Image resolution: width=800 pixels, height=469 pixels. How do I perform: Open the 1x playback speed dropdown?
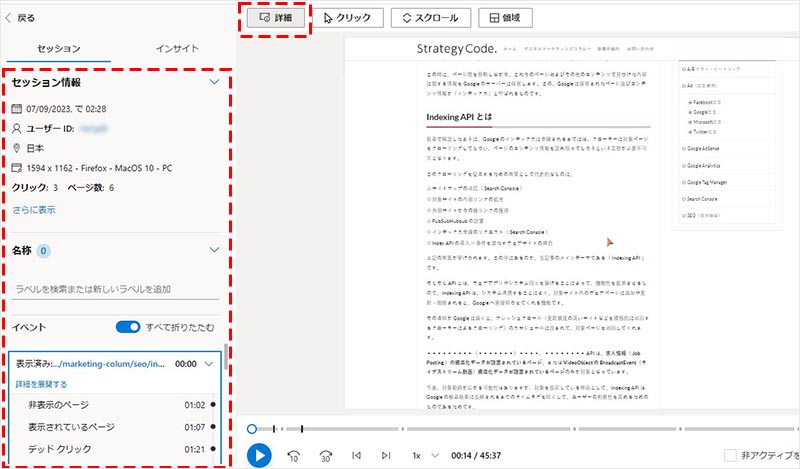click(x=421, y=455)
